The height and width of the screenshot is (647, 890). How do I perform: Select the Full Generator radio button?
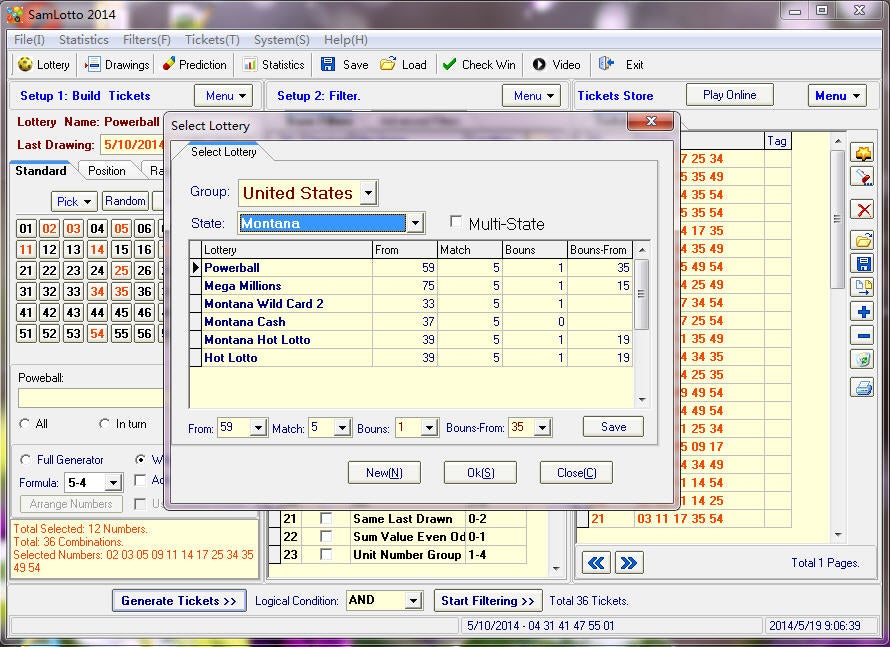pos(26,460)
